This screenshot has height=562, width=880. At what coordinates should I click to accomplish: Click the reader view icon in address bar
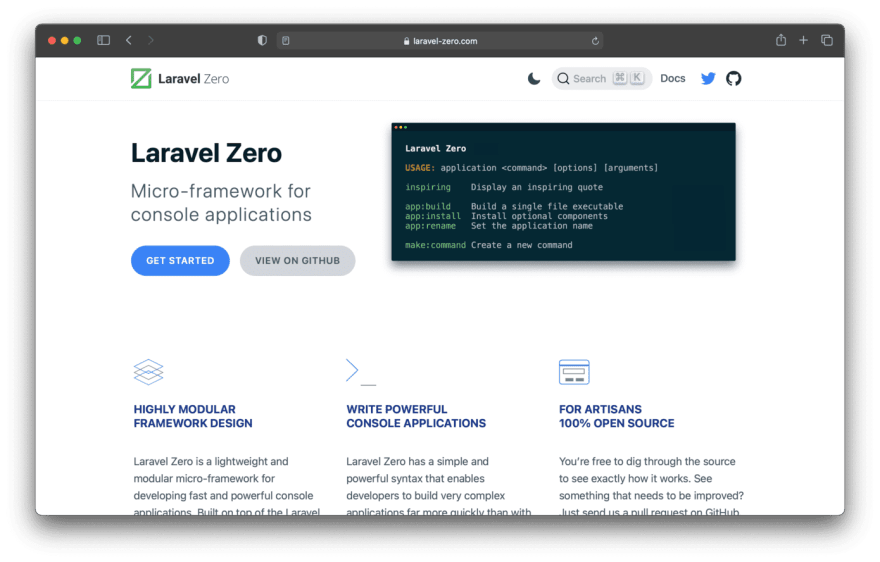click(286, 40)
